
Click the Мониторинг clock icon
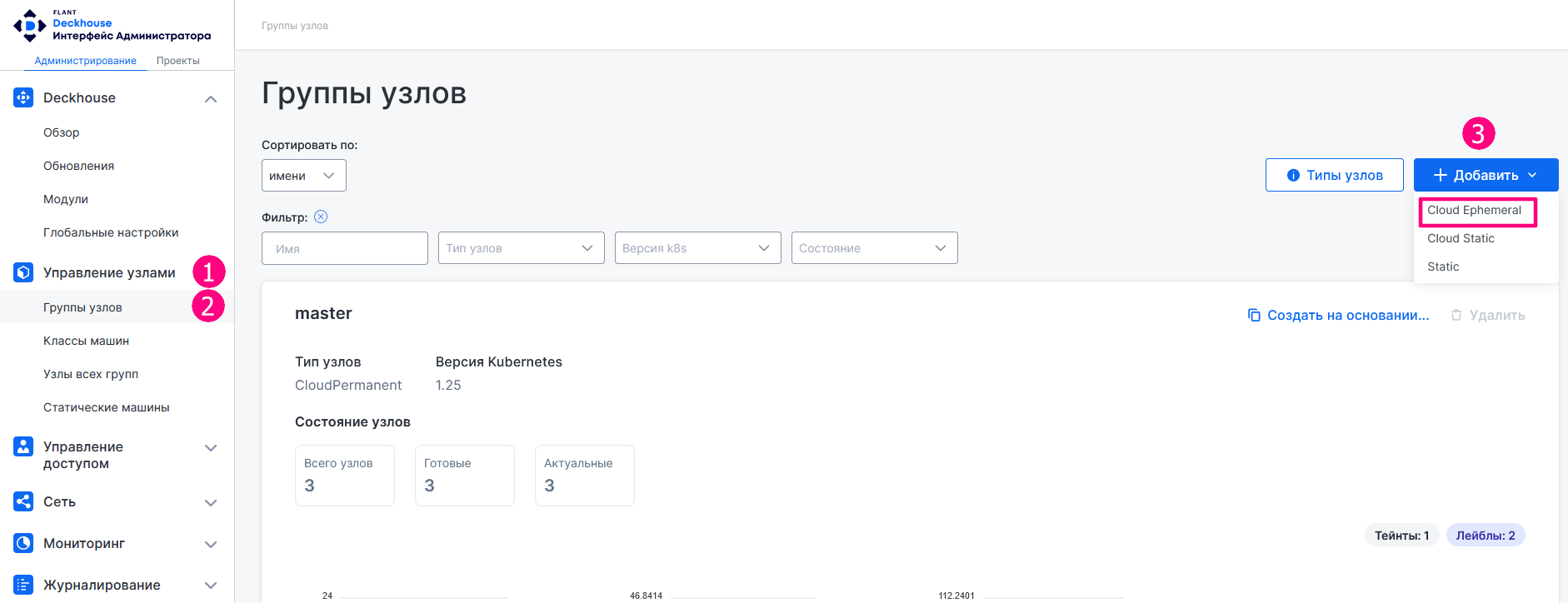click(x=23, y=543)
